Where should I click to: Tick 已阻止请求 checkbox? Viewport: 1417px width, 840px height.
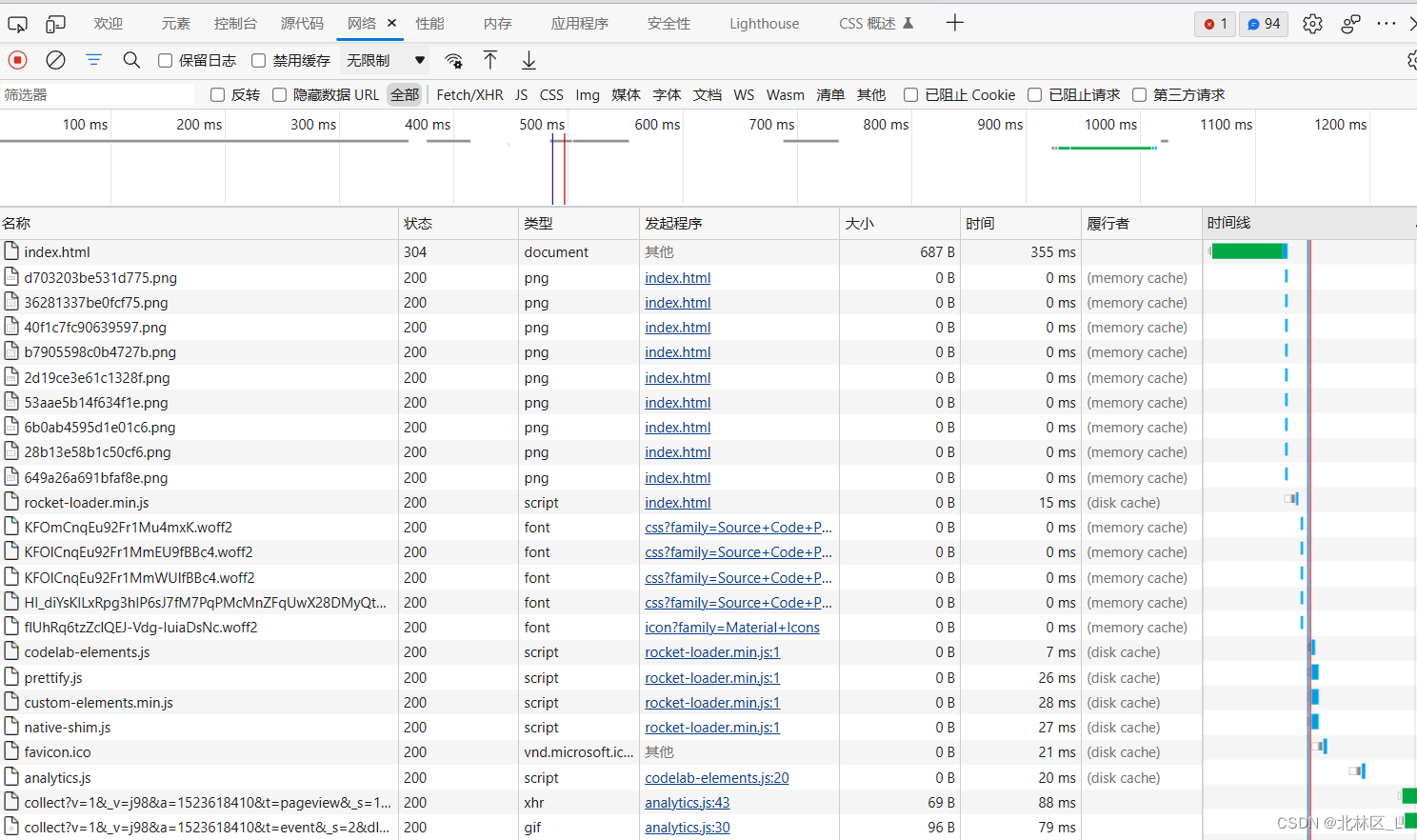1034,94
